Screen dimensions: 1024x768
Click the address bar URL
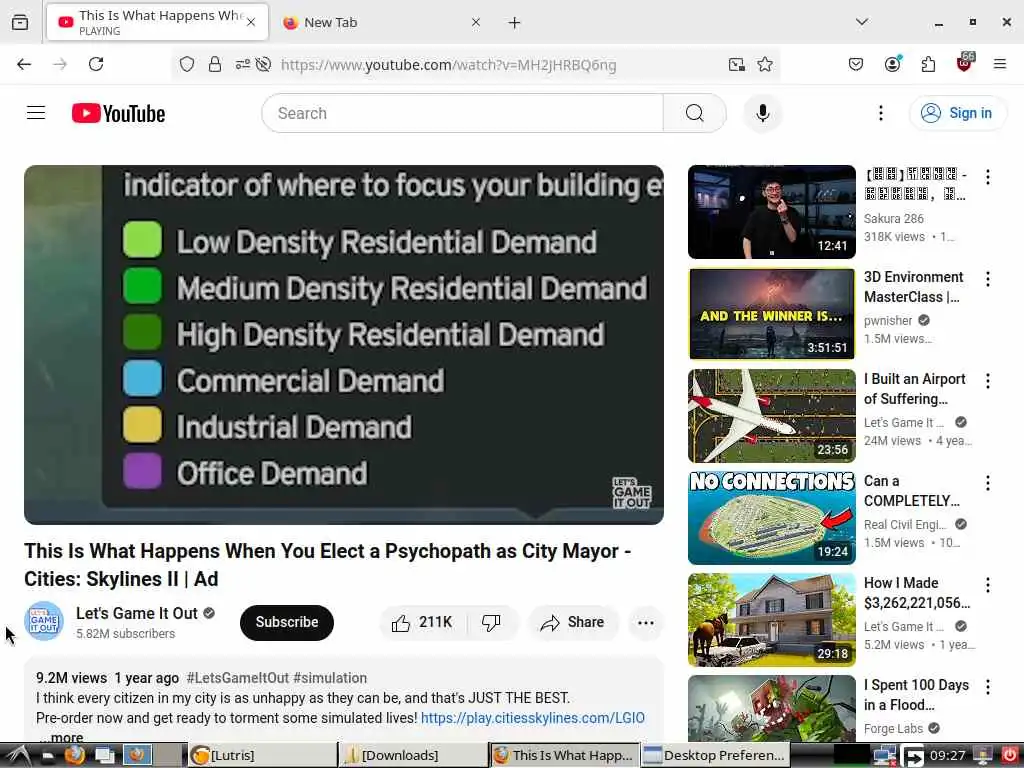[x=448, y=65]
